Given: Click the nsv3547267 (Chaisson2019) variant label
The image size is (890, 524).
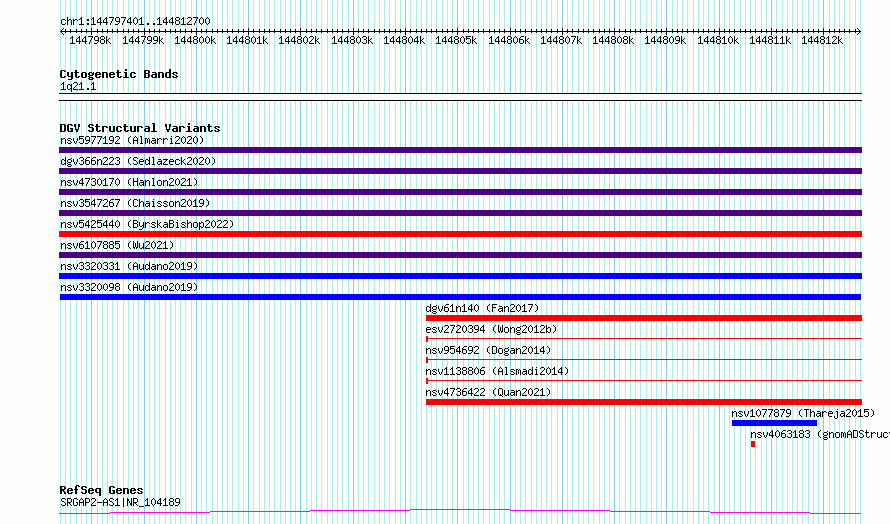Looking at the screenshot, I should click(x=135, y=203).
